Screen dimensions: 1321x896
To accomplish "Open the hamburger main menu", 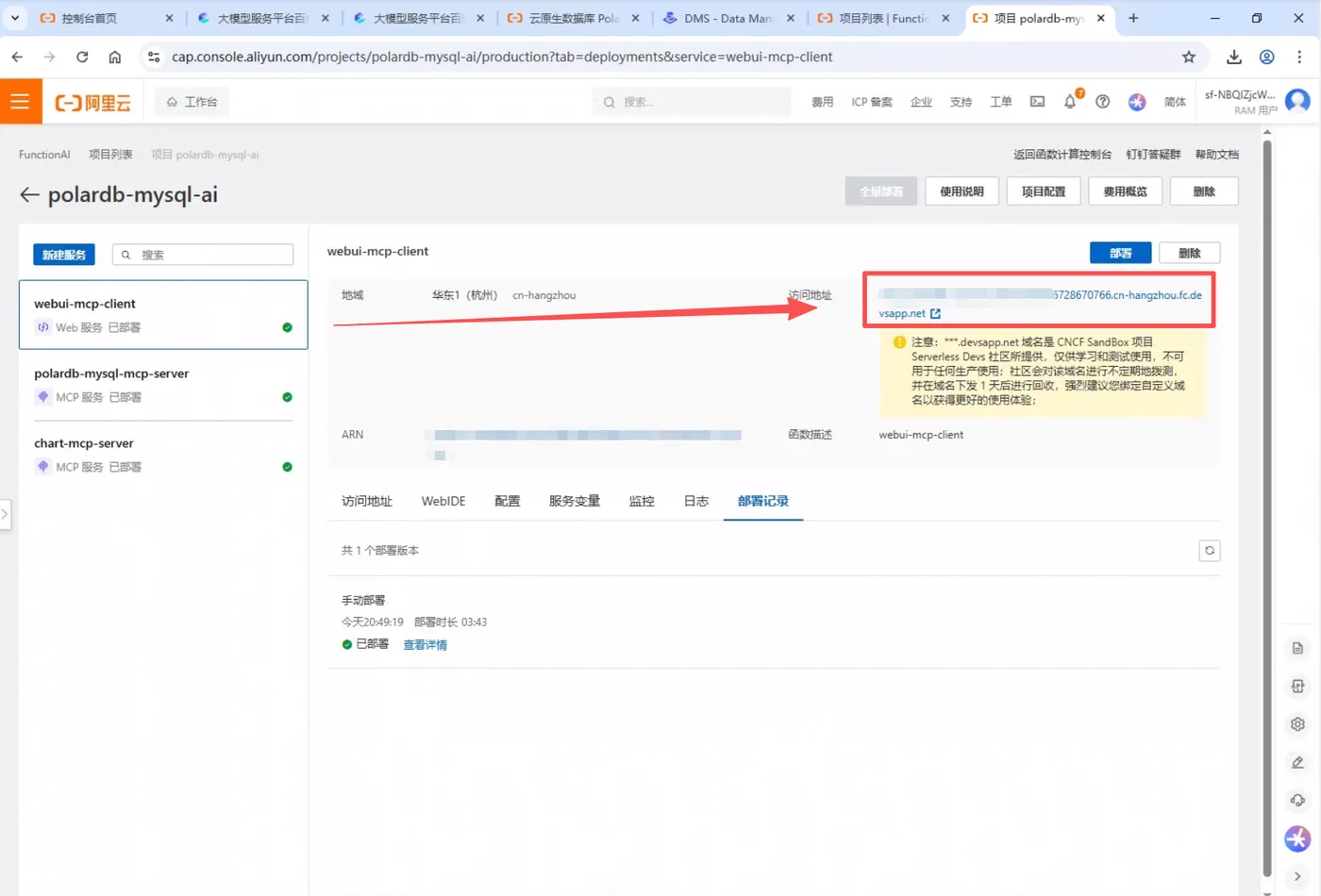I will tap(20, 102).
